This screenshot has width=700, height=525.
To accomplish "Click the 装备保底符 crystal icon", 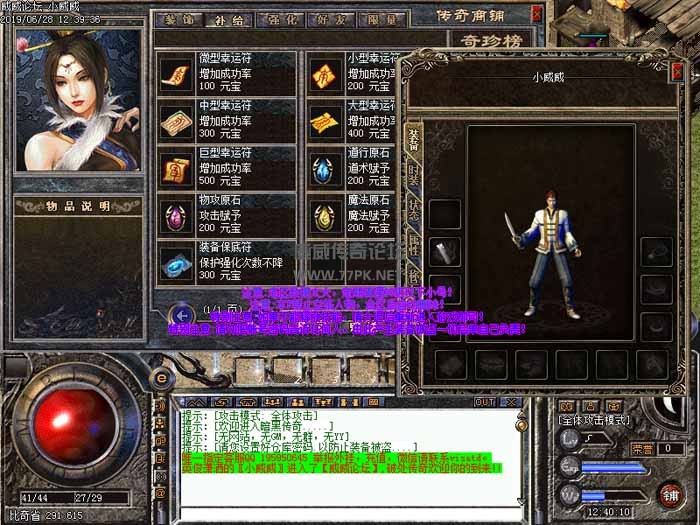I will [x=175, y=264].
